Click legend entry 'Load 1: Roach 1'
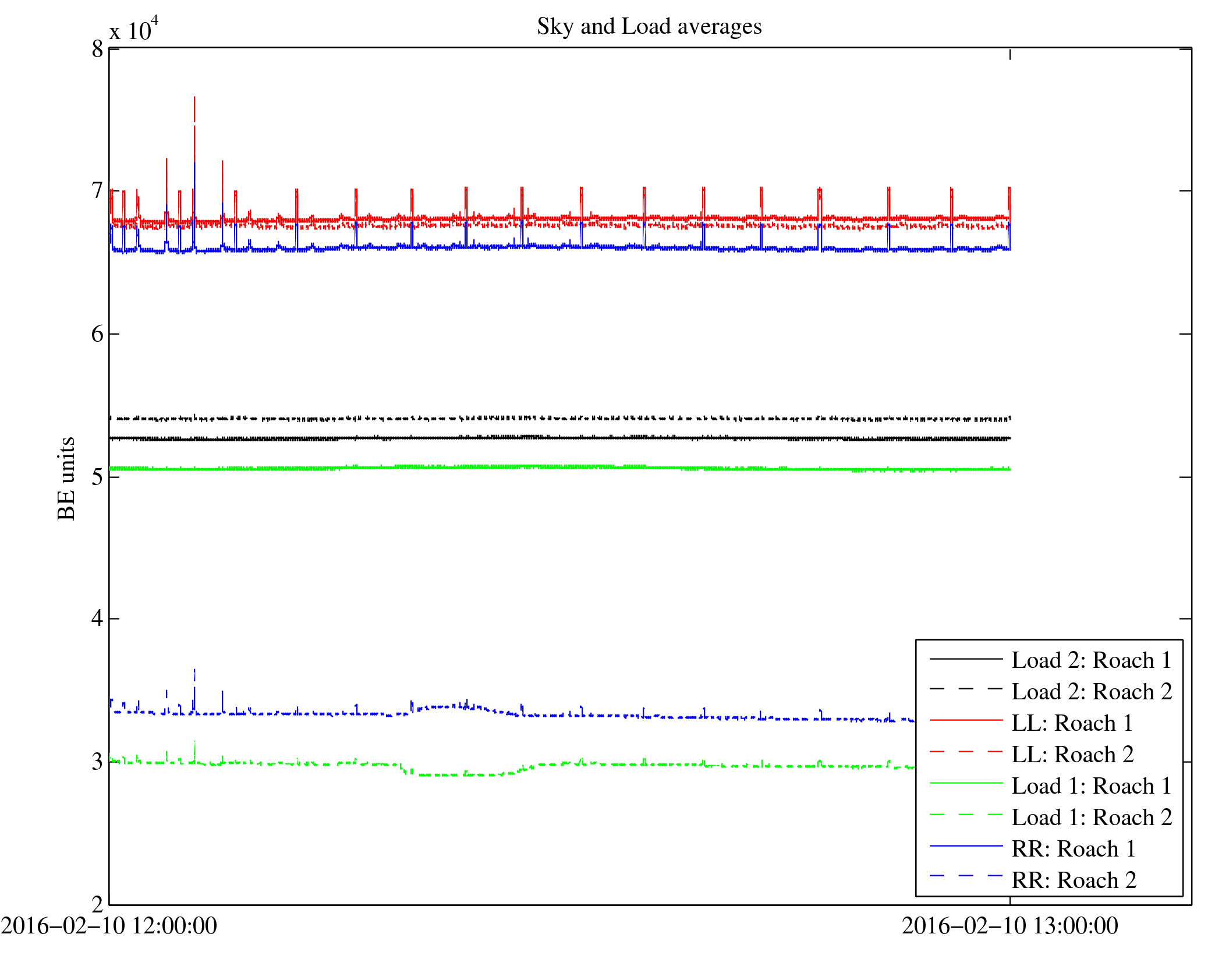1208x980 pixels. pyautogui.click(x=1091, y=786)
